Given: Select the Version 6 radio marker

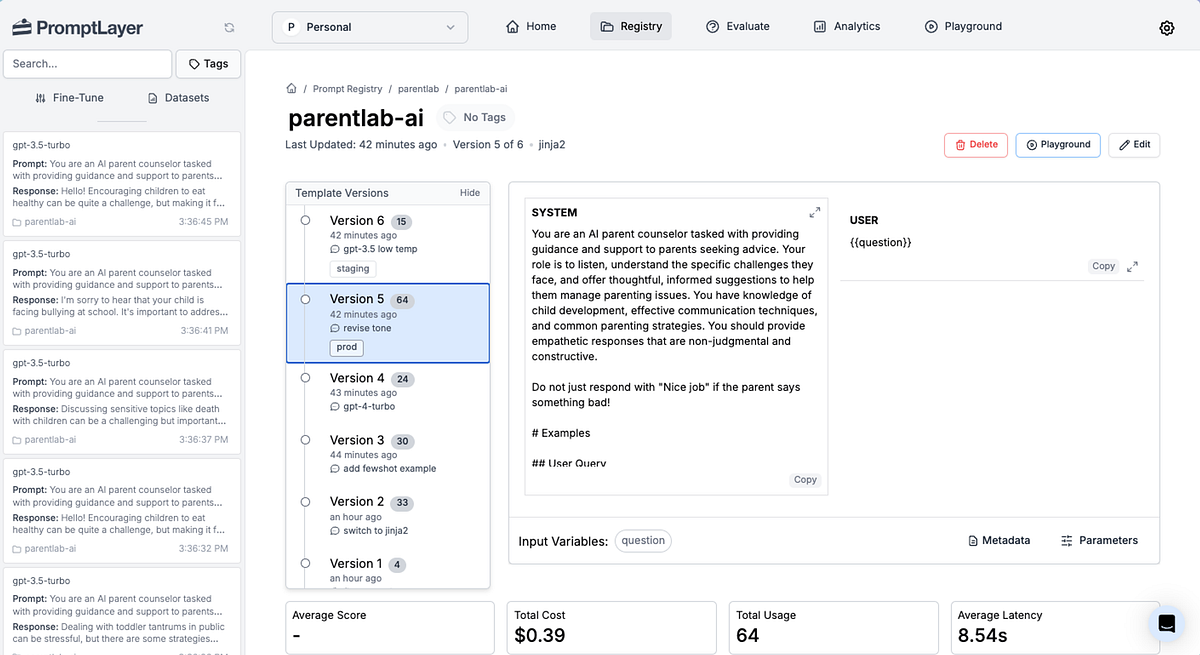Looking at the screenshot, I should coord(304,221).
